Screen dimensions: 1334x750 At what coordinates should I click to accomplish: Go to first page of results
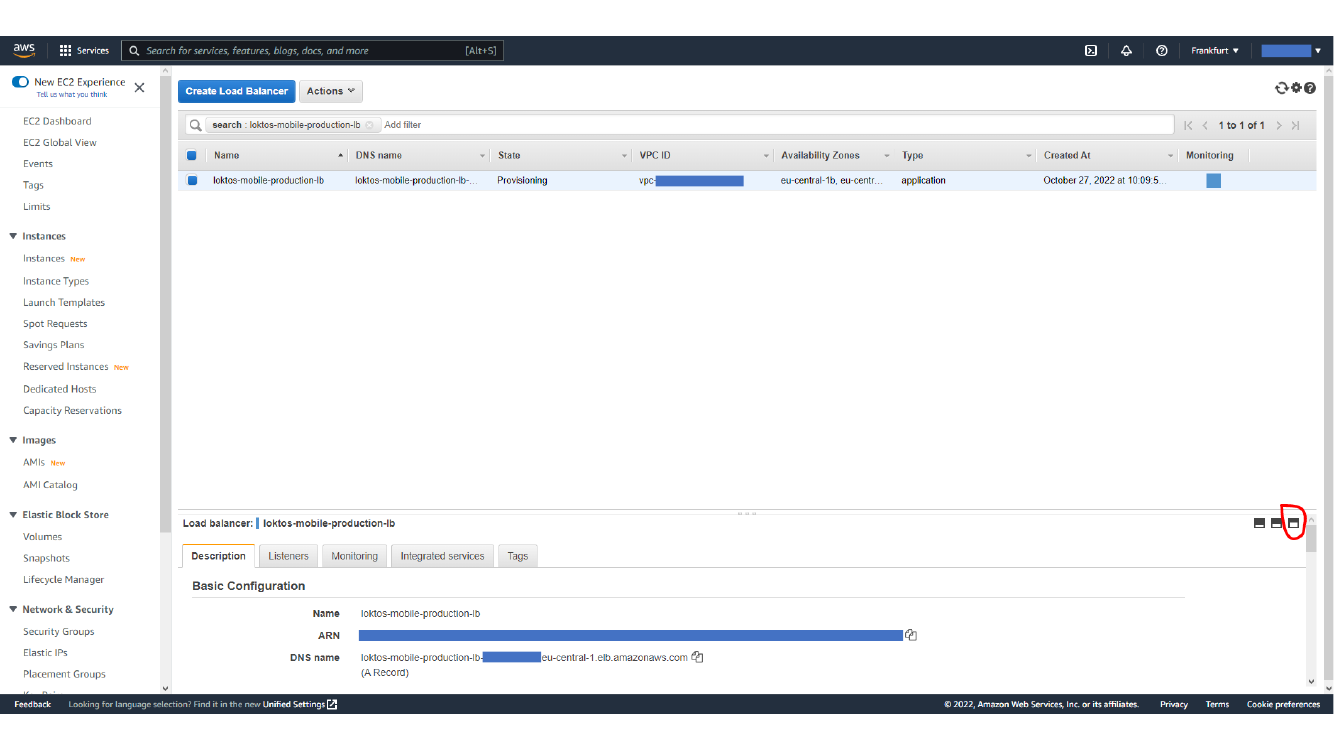coord(1188,125)
